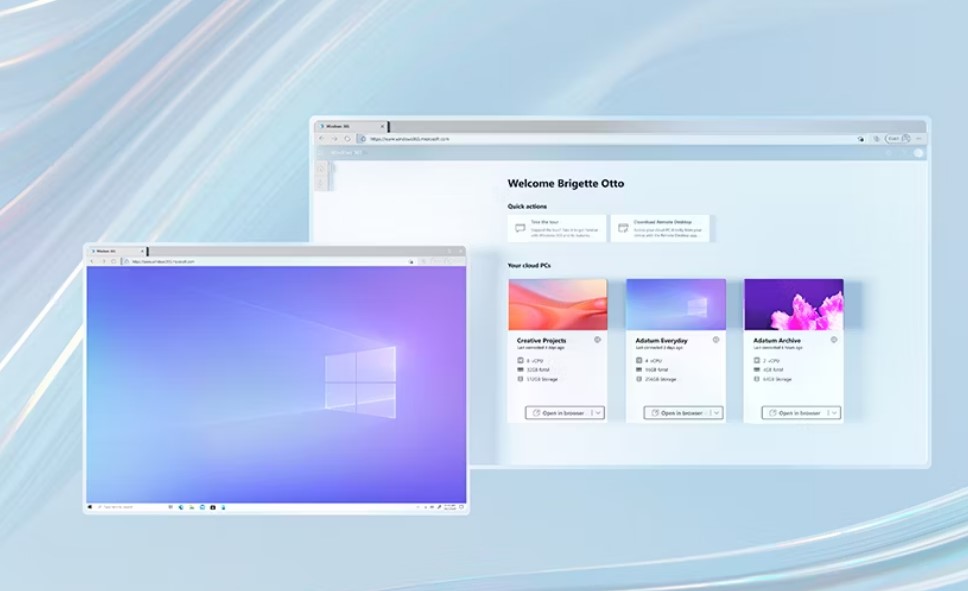The width and height of the screenshot is (968, 591).
Task: Click the Take the tour quick action
Action: point(557,228)
